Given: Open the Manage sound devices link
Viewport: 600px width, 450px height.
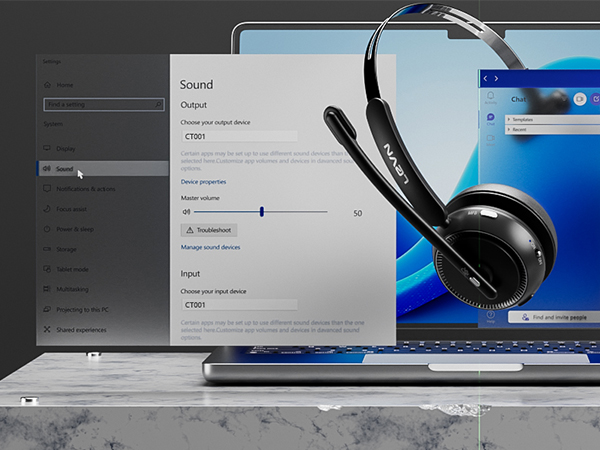Looking at the screenshot, I should click(x=210, y=247).
